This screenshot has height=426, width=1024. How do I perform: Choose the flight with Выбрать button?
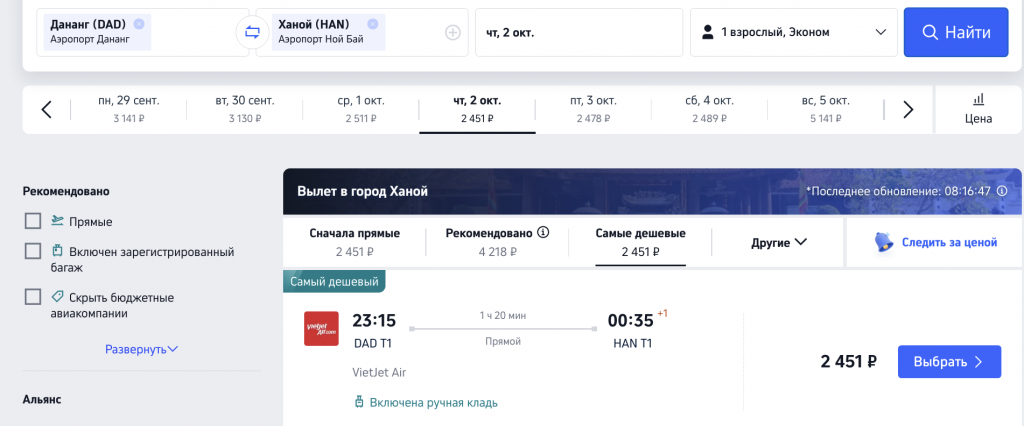[949, 361]
